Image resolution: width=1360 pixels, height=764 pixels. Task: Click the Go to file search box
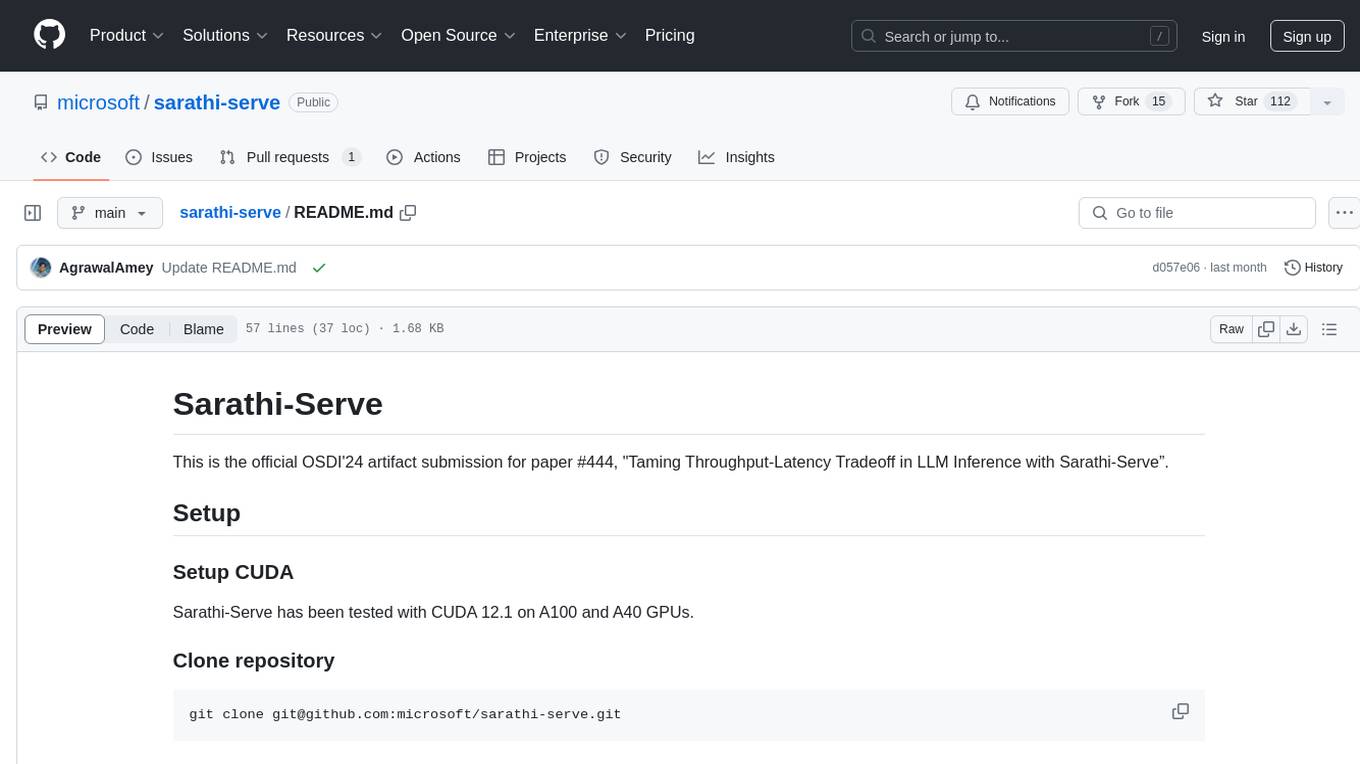[1197, 213]
